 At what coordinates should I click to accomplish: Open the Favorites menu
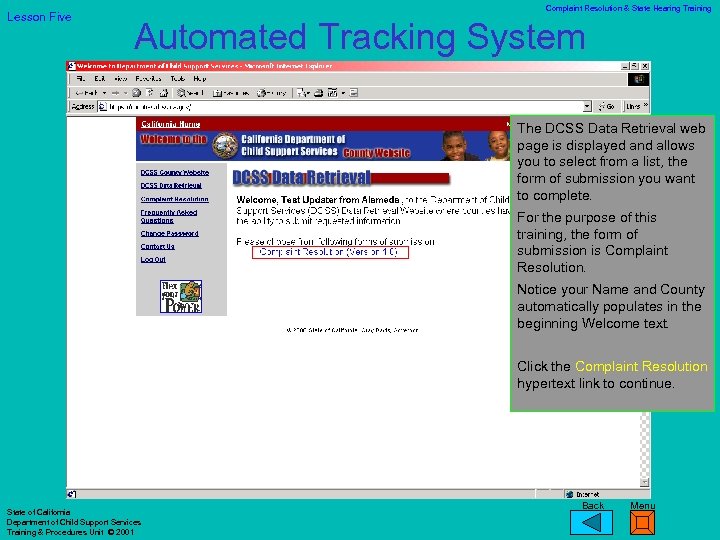(x=149, y=79)
